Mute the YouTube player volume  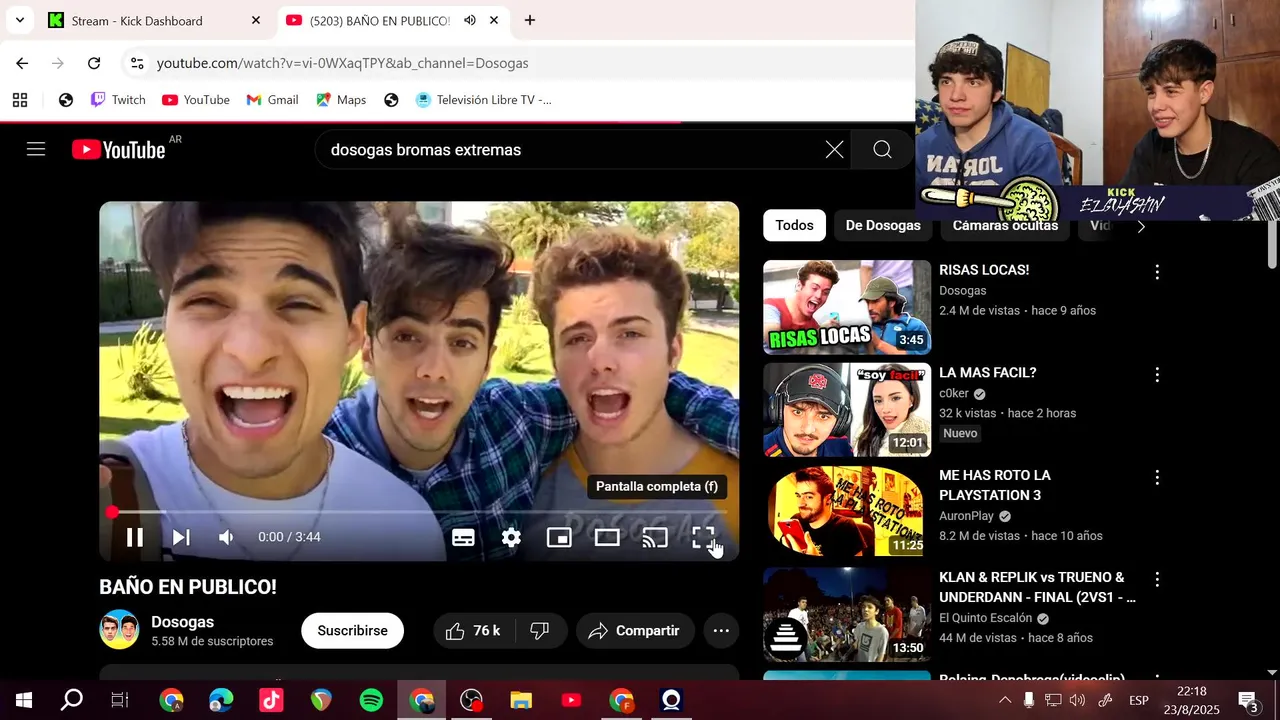coord(227,537)
